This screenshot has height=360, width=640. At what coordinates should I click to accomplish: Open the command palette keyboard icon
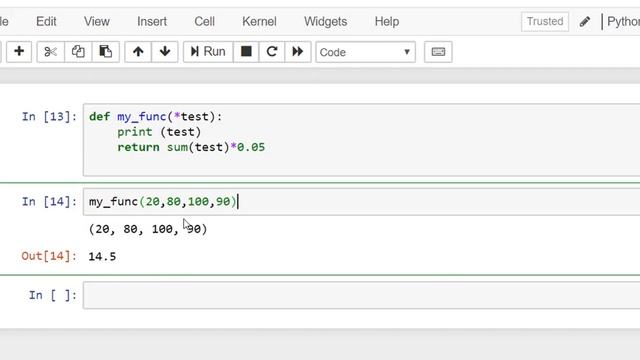(x=438, y=52)
